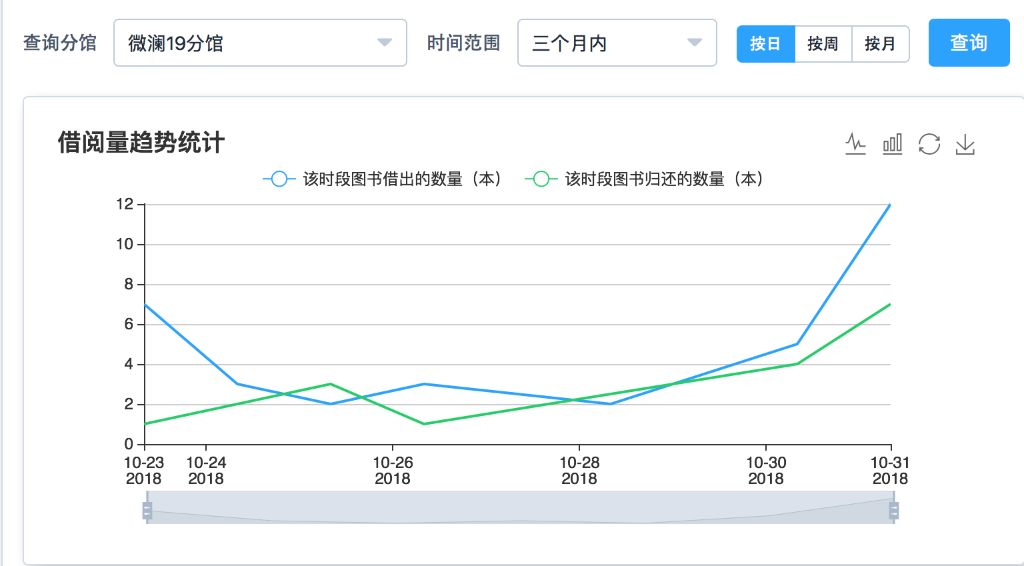Toggle green 归还的数量 legend marker
Screen dimensions: 1024x566
(541, 179)
